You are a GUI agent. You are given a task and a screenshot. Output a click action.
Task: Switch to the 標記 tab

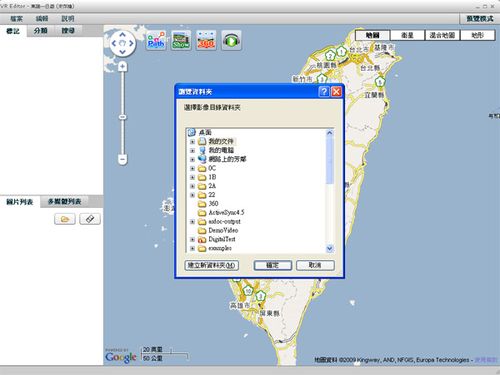click(x=13, y=31)
